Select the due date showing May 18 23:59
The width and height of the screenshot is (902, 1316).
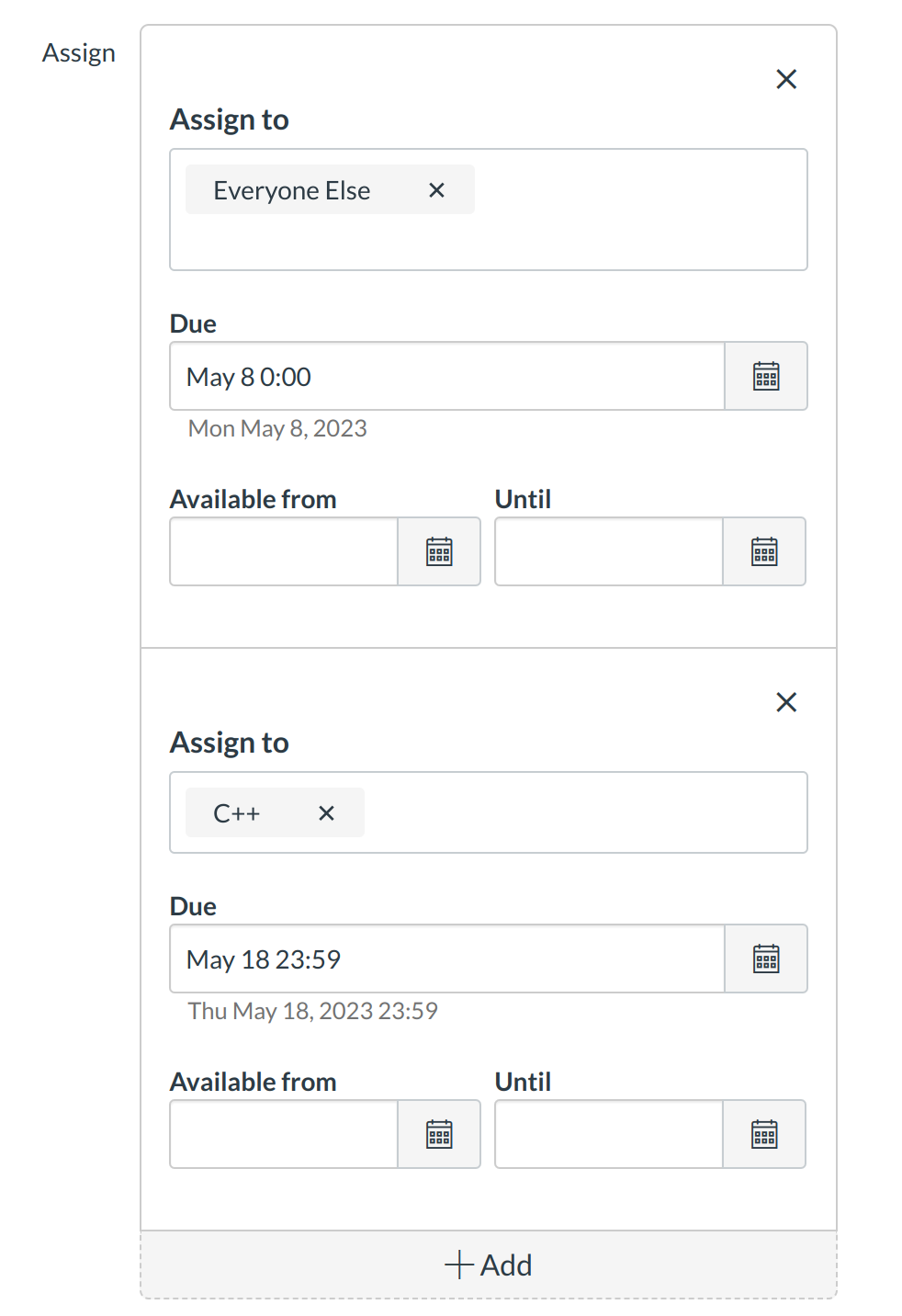click(x=446, y=959)
